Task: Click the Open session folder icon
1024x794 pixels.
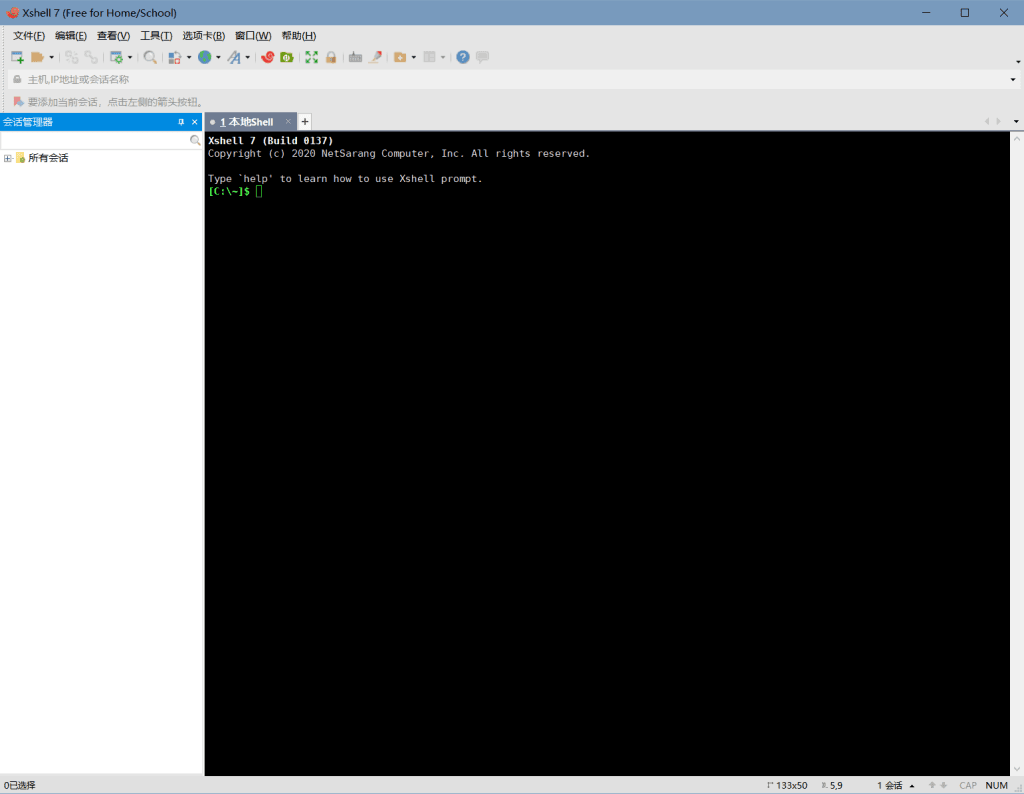Action: tap(37, 57)
